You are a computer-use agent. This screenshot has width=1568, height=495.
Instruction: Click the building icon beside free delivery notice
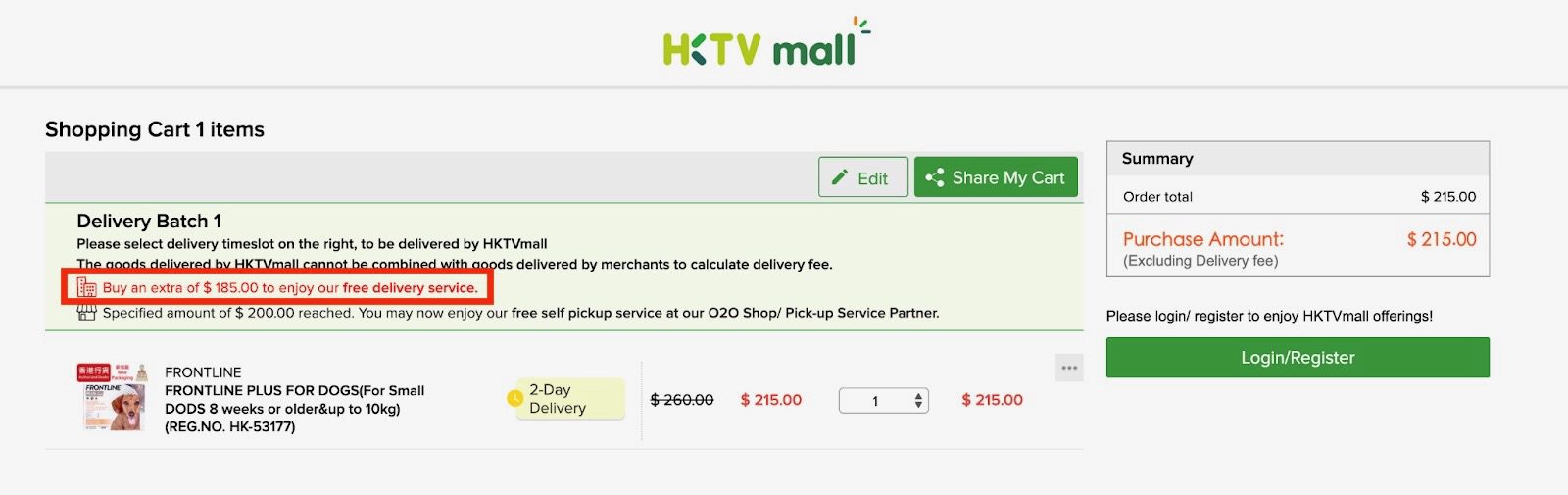point(87,288)
